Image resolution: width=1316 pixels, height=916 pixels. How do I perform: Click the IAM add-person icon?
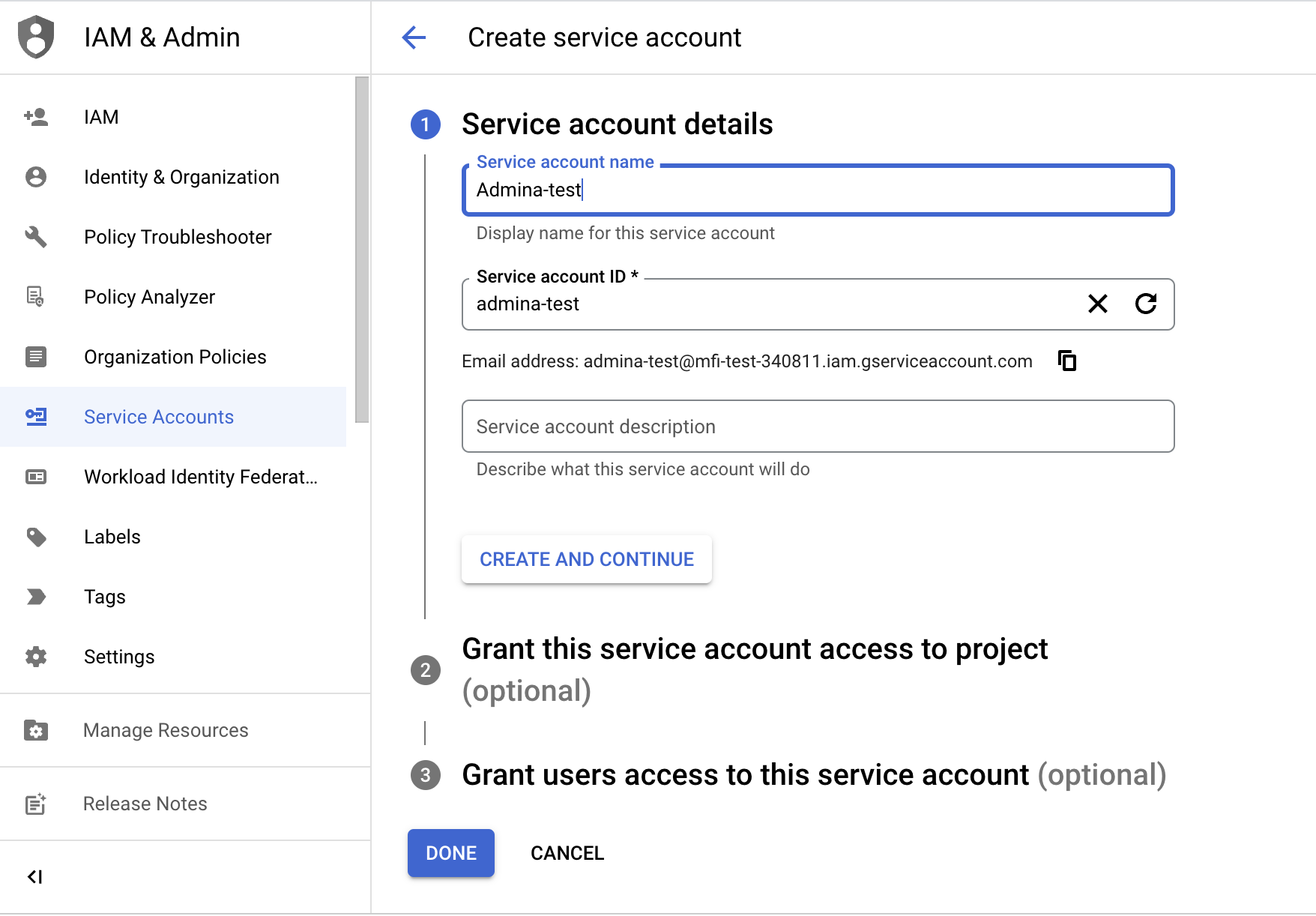tap(36, 117)
